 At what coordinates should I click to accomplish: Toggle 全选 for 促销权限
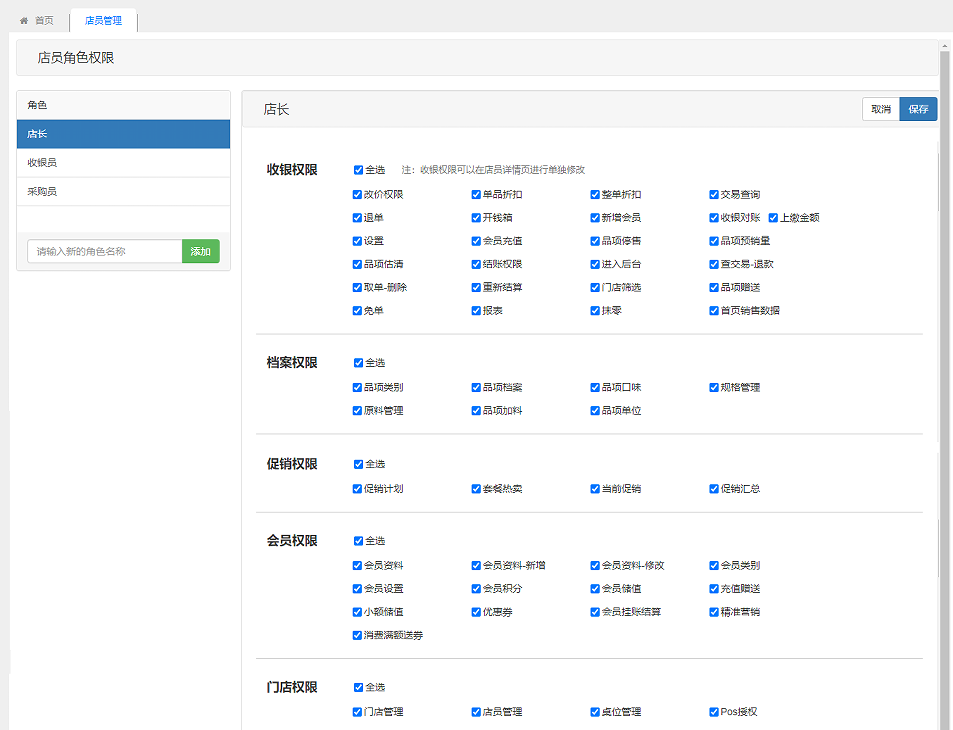click(x=358, y=464)
